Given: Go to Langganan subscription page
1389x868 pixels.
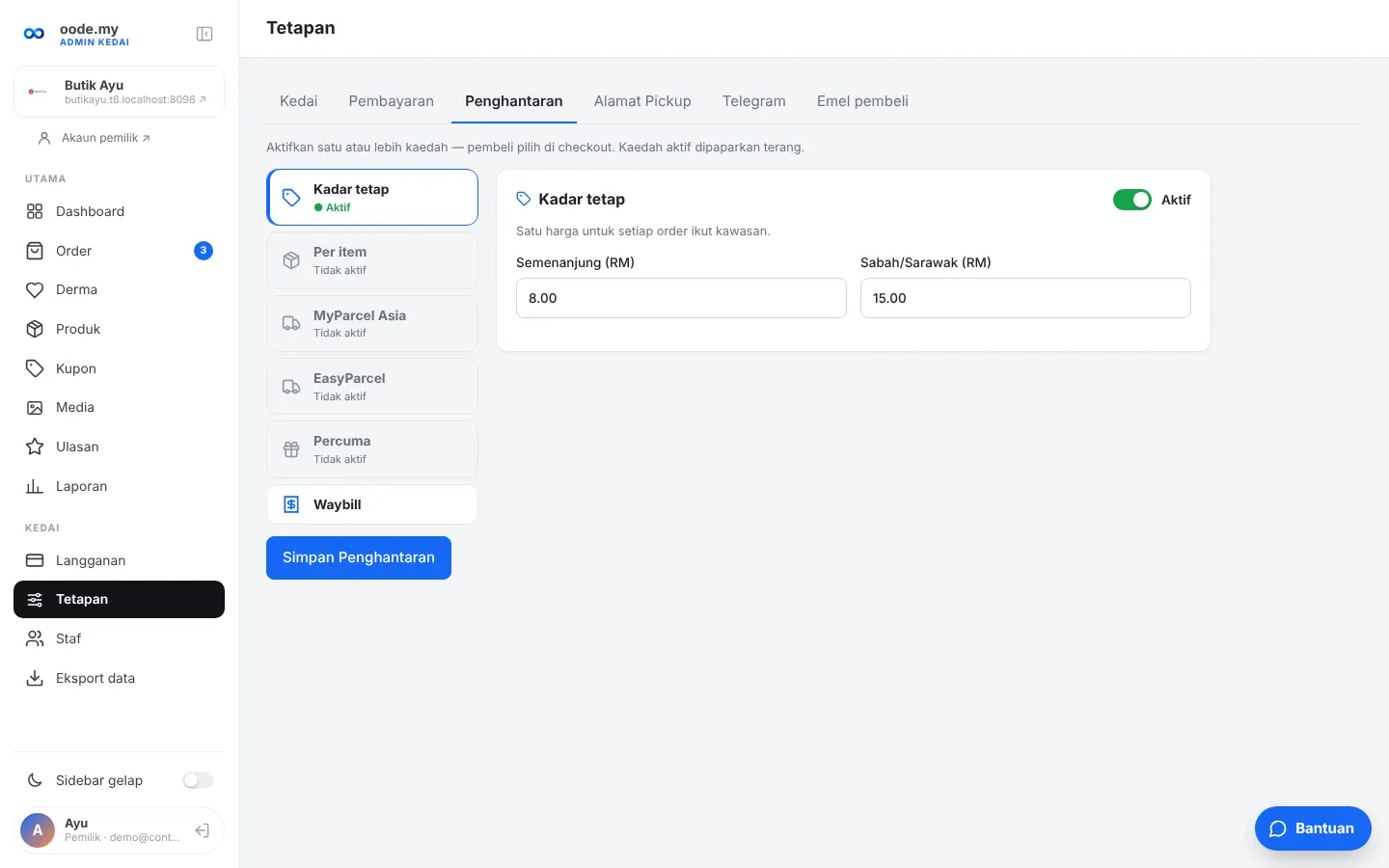Looking at the screenshot, I should click(119, 560).
